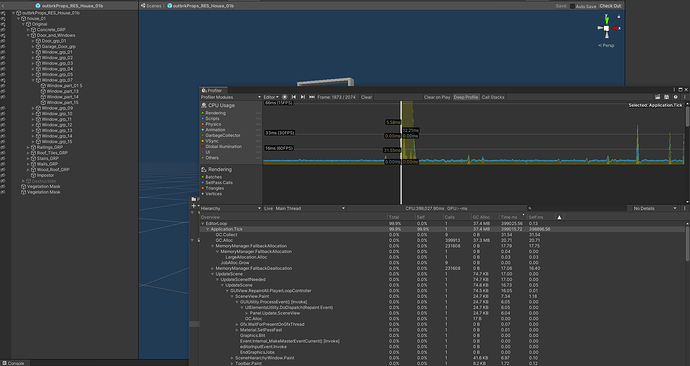
Task: Open the Profiler Modules dropdown
Action: (231, 97)
